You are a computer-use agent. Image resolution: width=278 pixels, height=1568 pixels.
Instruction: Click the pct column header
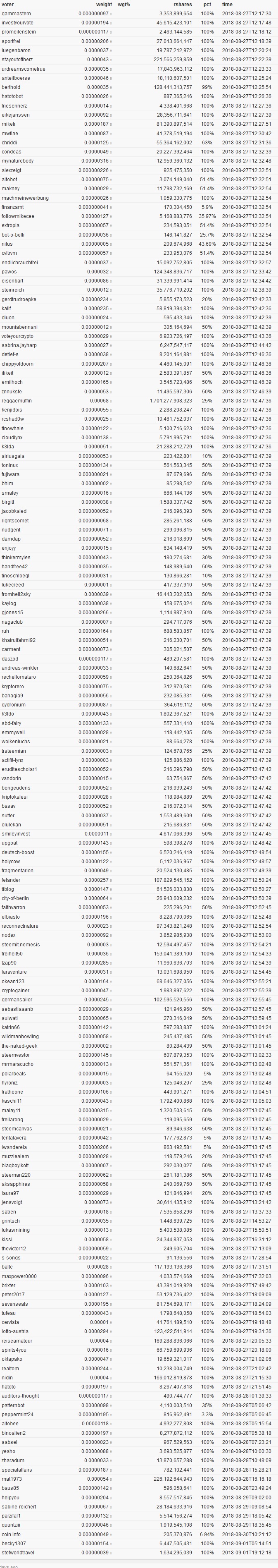click(x=207, y=4)
